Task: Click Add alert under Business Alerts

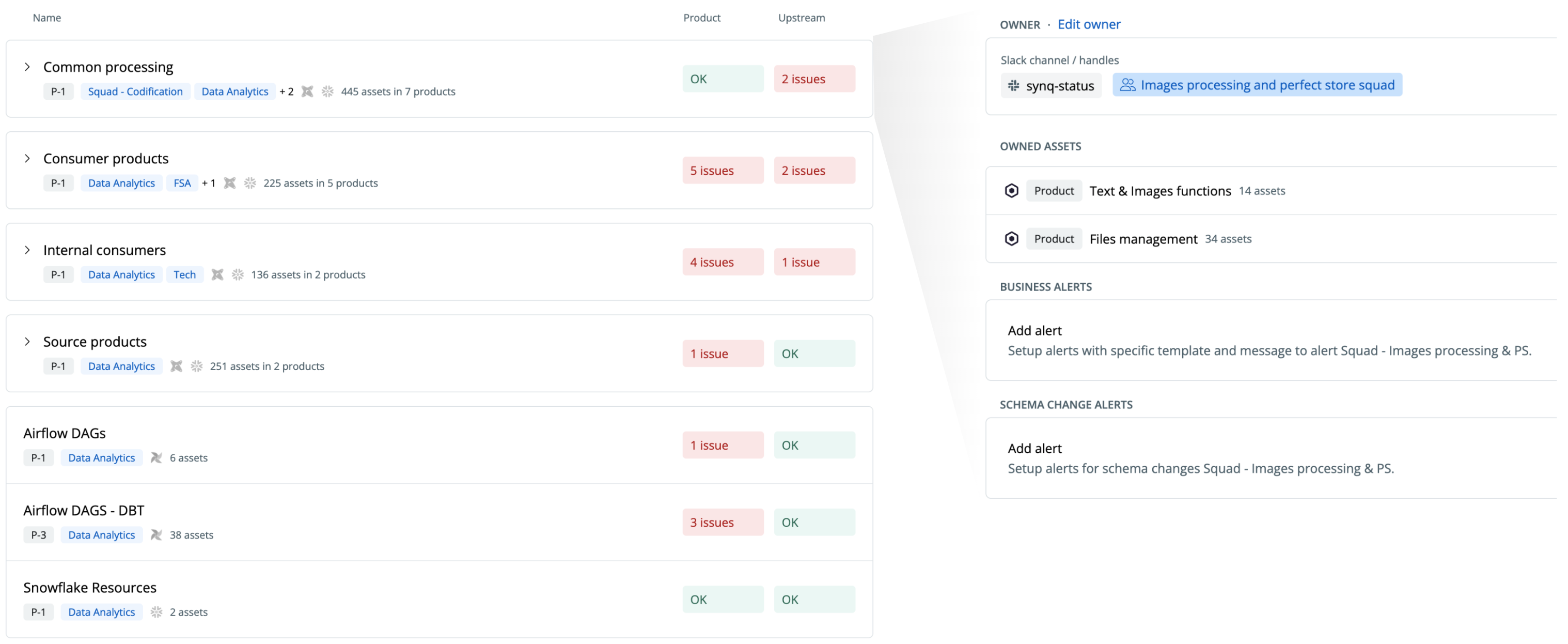Action: 1034,330
